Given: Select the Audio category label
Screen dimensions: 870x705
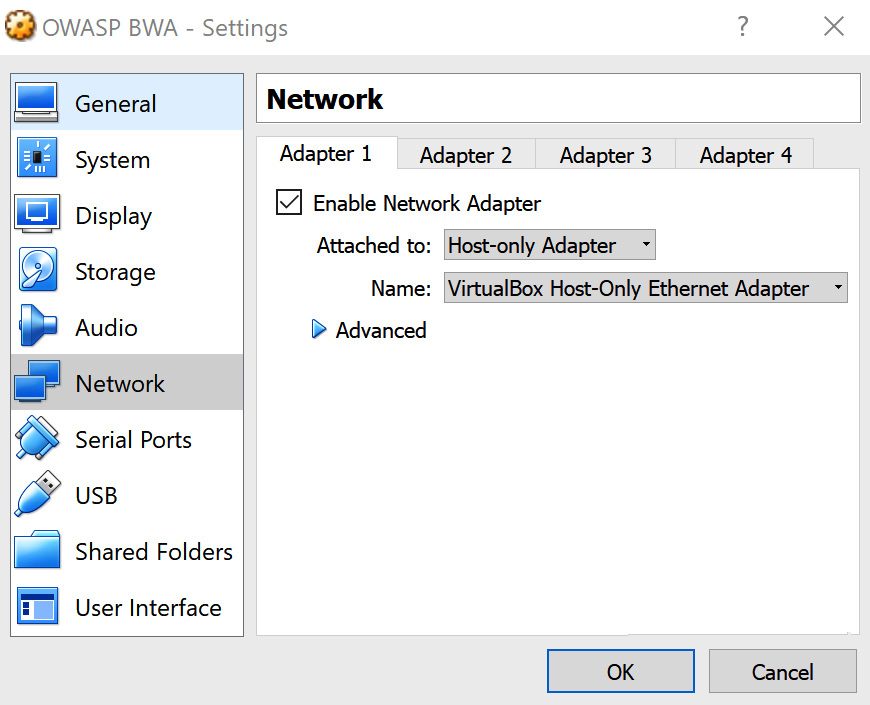Looking at the screenshot, I should (107, 328).
